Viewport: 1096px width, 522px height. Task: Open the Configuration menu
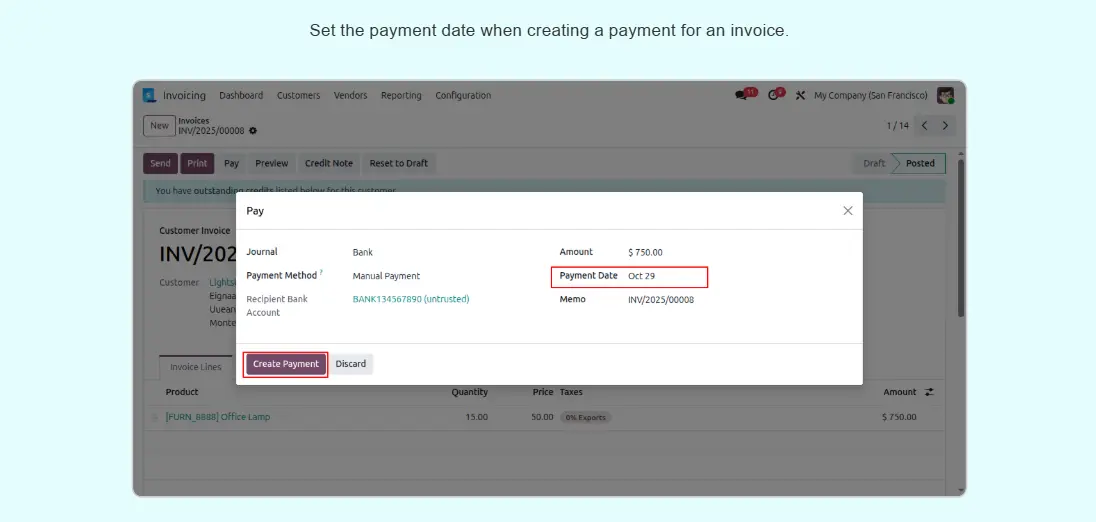click(x=463, y=96)
